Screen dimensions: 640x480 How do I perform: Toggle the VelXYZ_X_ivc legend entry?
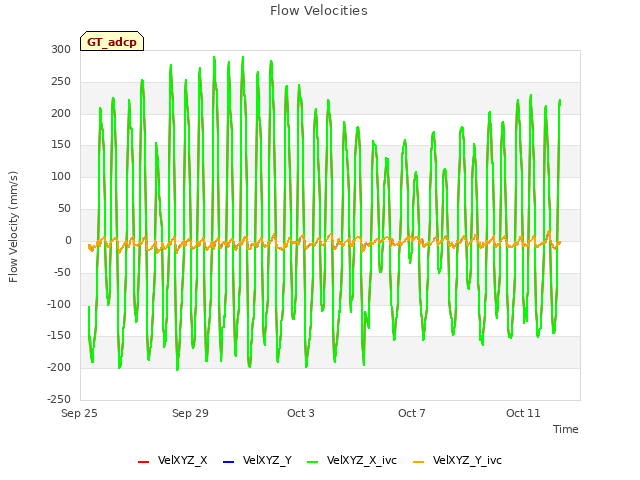(x=352, y=460)
